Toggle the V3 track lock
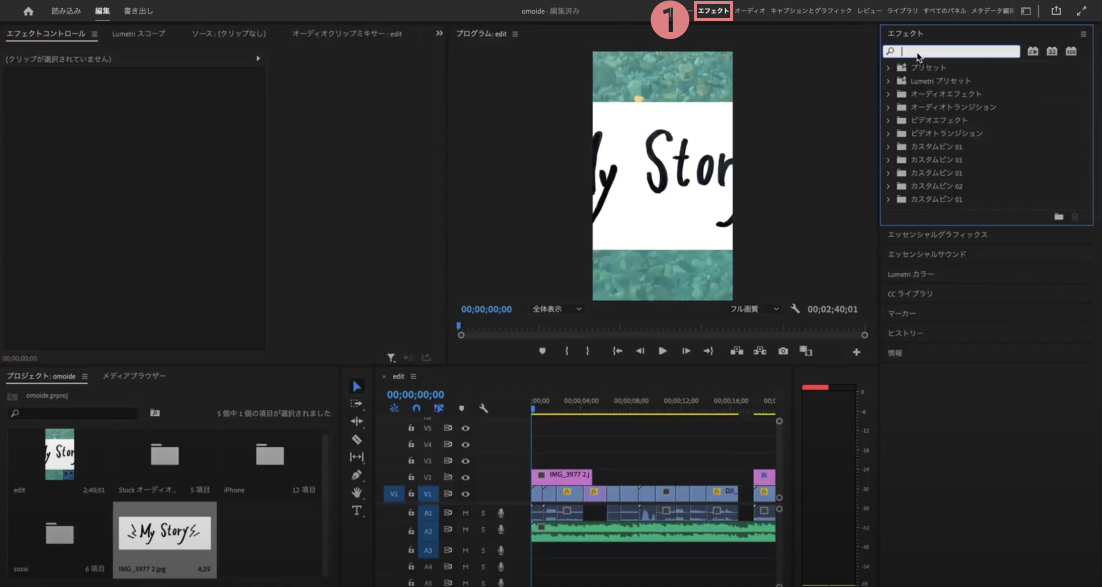The image size is (1102, 587). pos(411,461)
